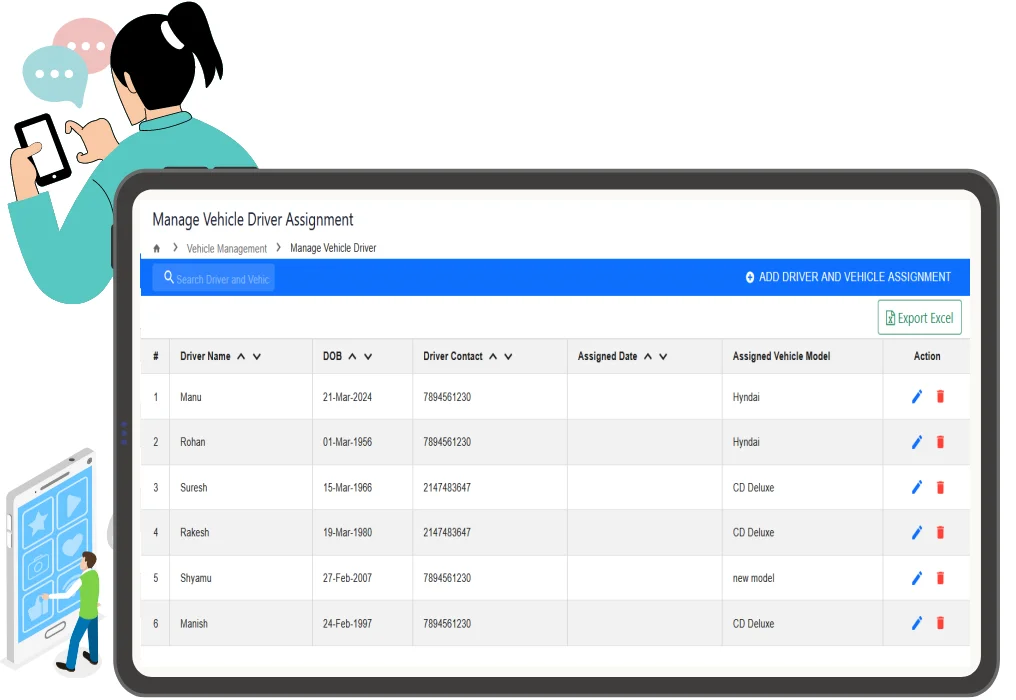This screenshot has width=1016, height=700.
Task: Click Hyndai model in Manu row
Action: coord(746,397)
